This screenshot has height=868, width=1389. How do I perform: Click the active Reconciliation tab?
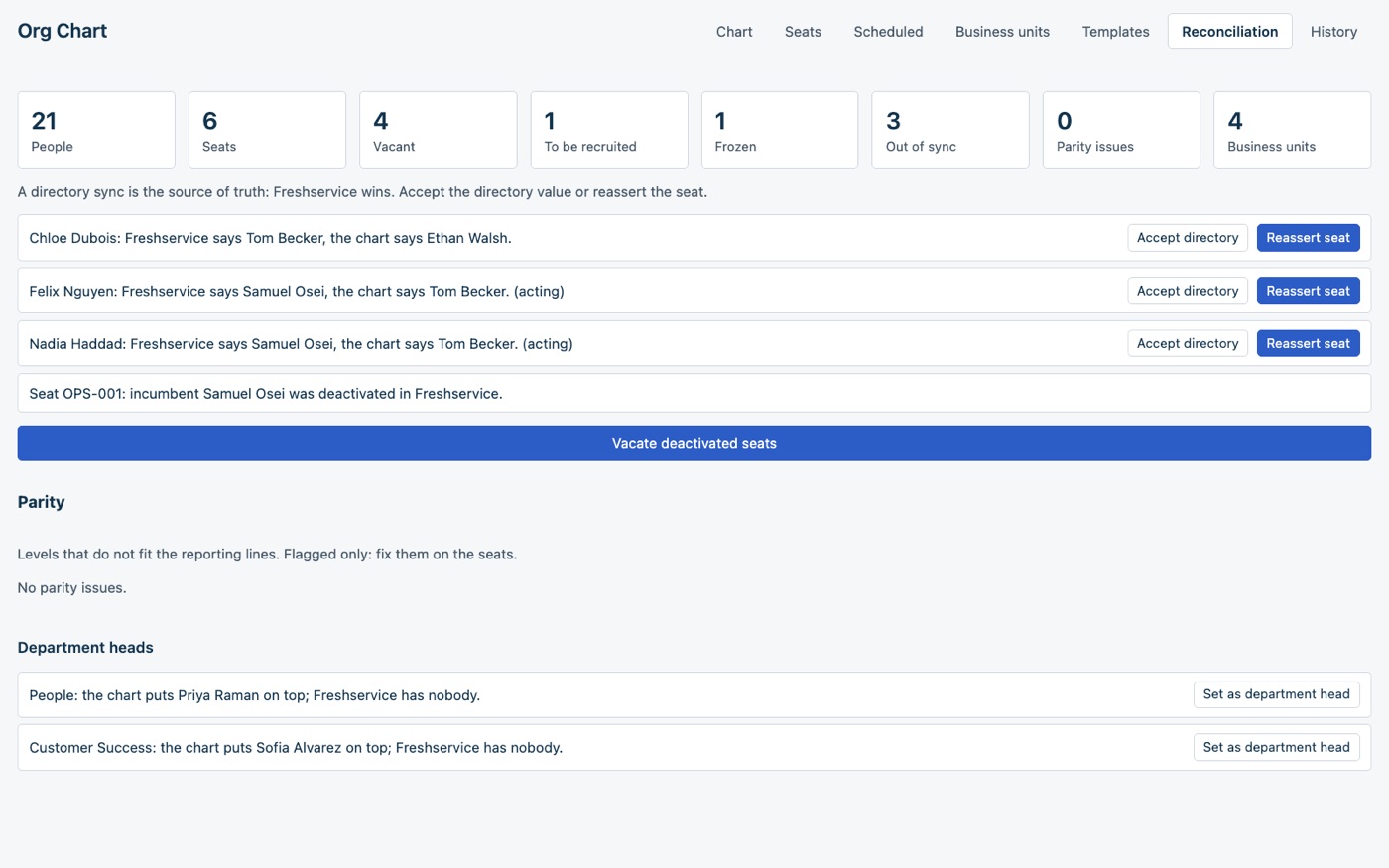point(1229,31)
